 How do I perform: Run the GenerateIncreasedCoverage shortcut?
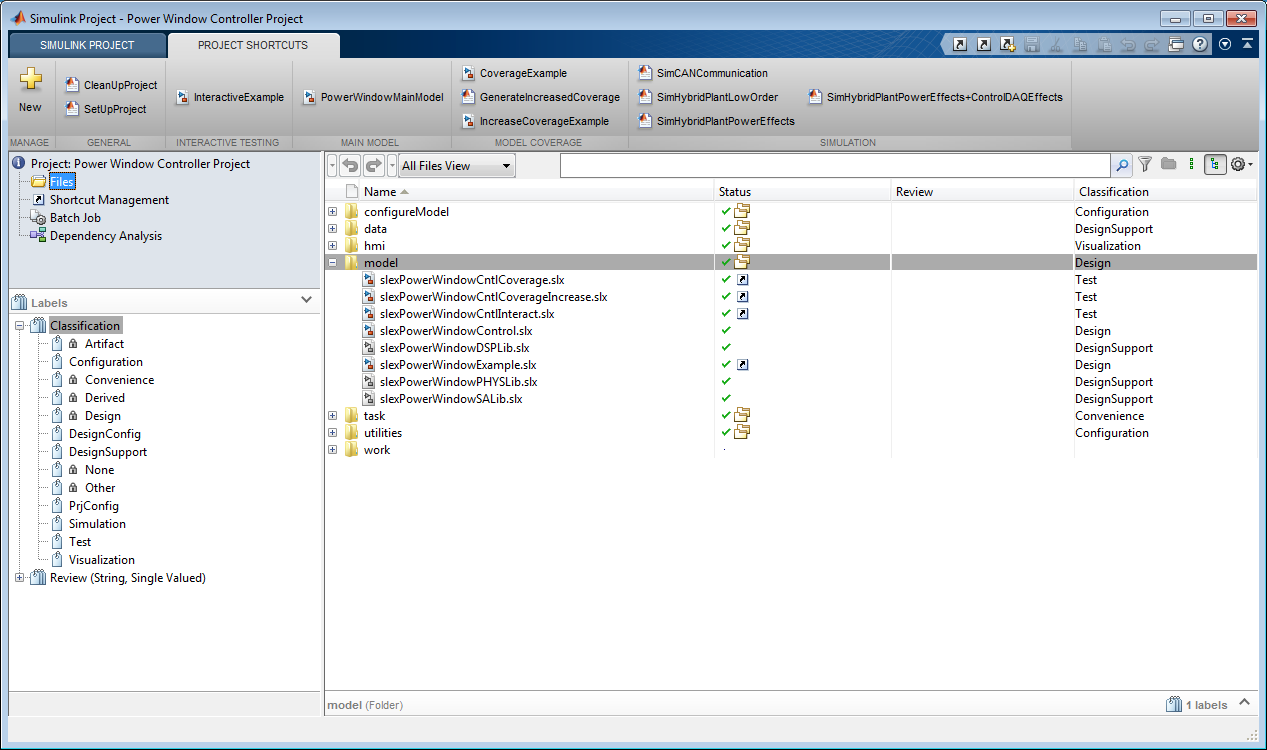[541, 98]
